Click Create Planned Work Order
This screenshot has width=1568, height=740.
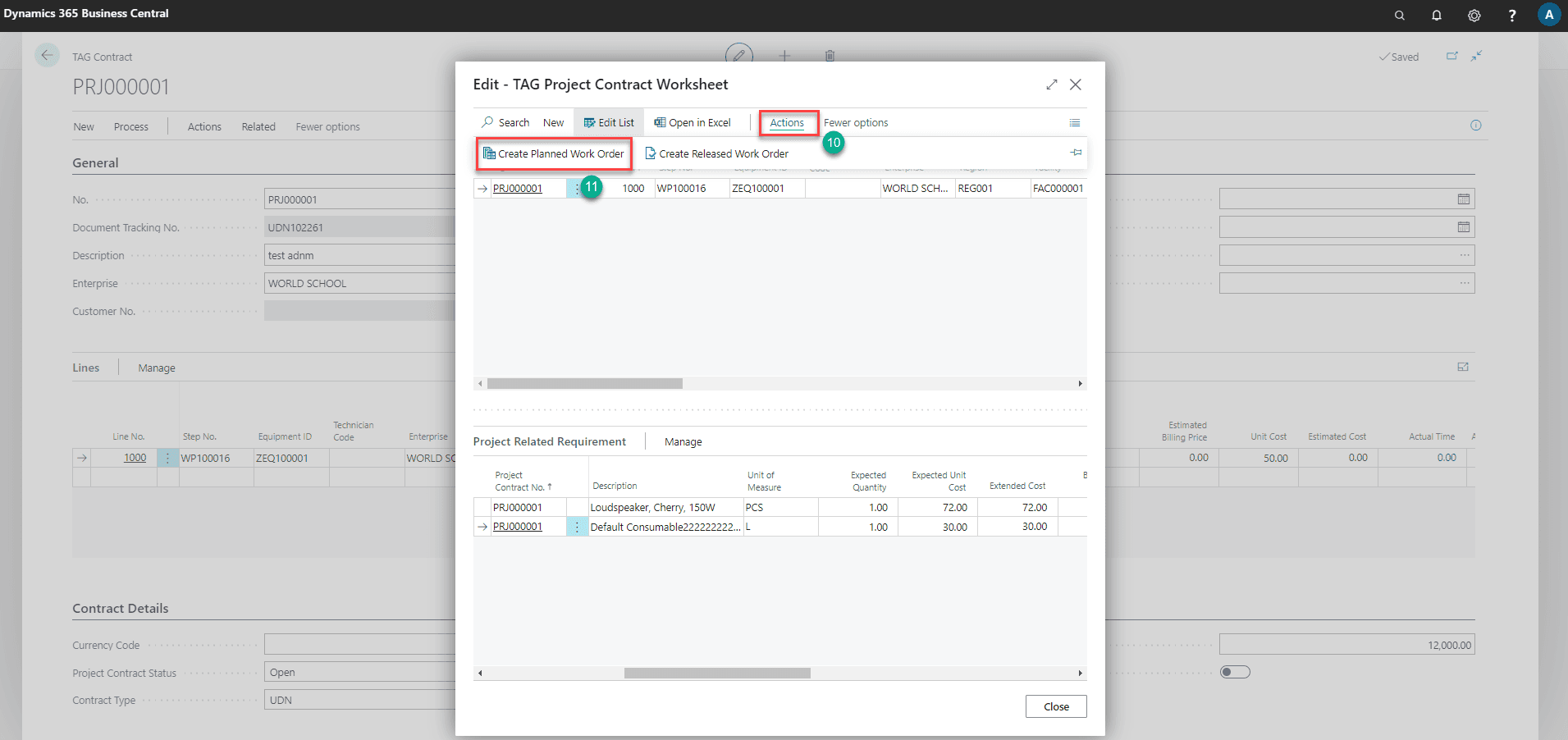[554, 153]
